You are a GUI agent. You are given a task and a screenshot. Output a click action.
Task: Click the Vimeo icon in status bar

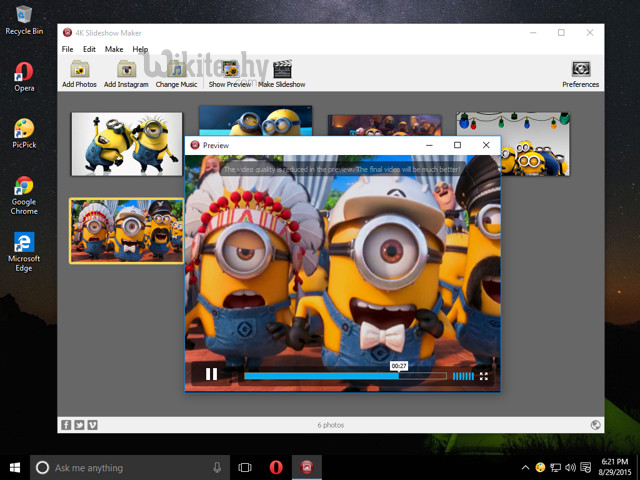click(x=93, y=425)
